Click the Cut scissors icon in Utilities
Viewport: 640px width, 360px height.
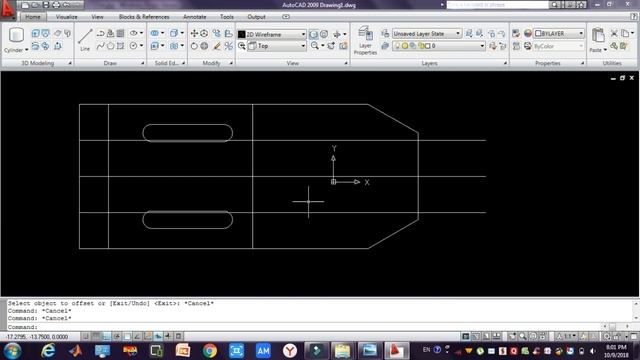click(x=614, y=33)
